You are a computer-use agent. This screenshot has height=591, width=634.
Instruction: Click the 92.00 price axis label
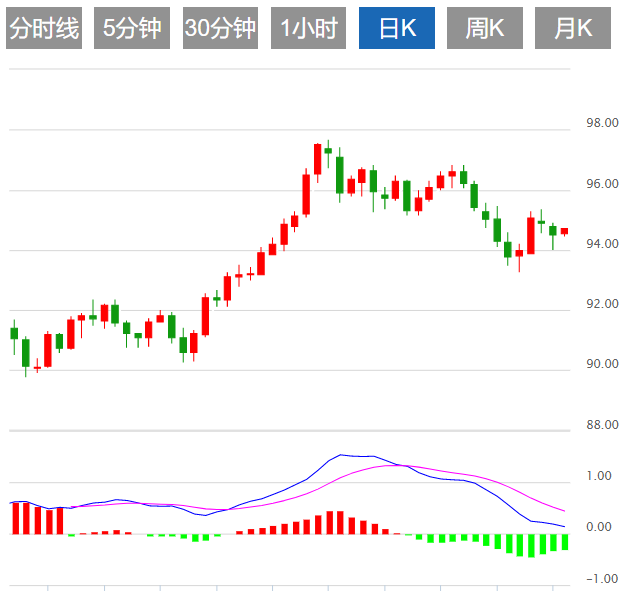[x=602, y=304]
